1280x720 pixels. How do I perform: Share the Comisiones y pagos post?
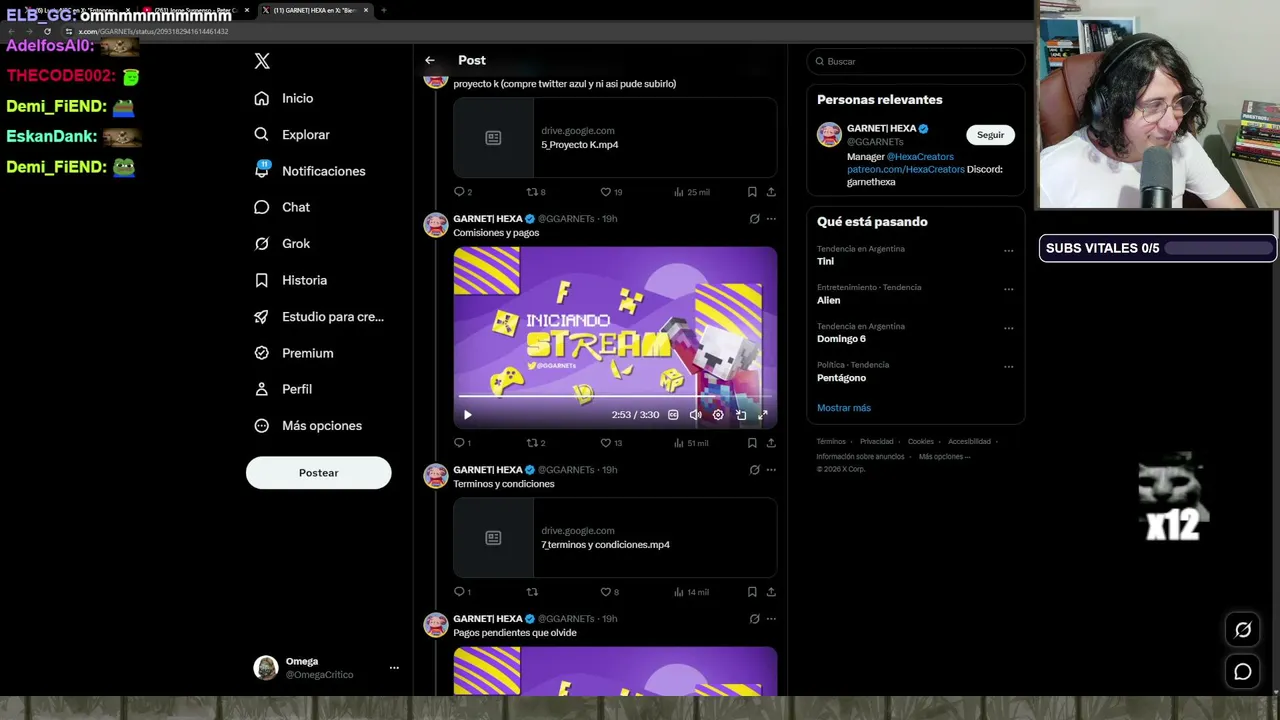[x=771, y=442]
